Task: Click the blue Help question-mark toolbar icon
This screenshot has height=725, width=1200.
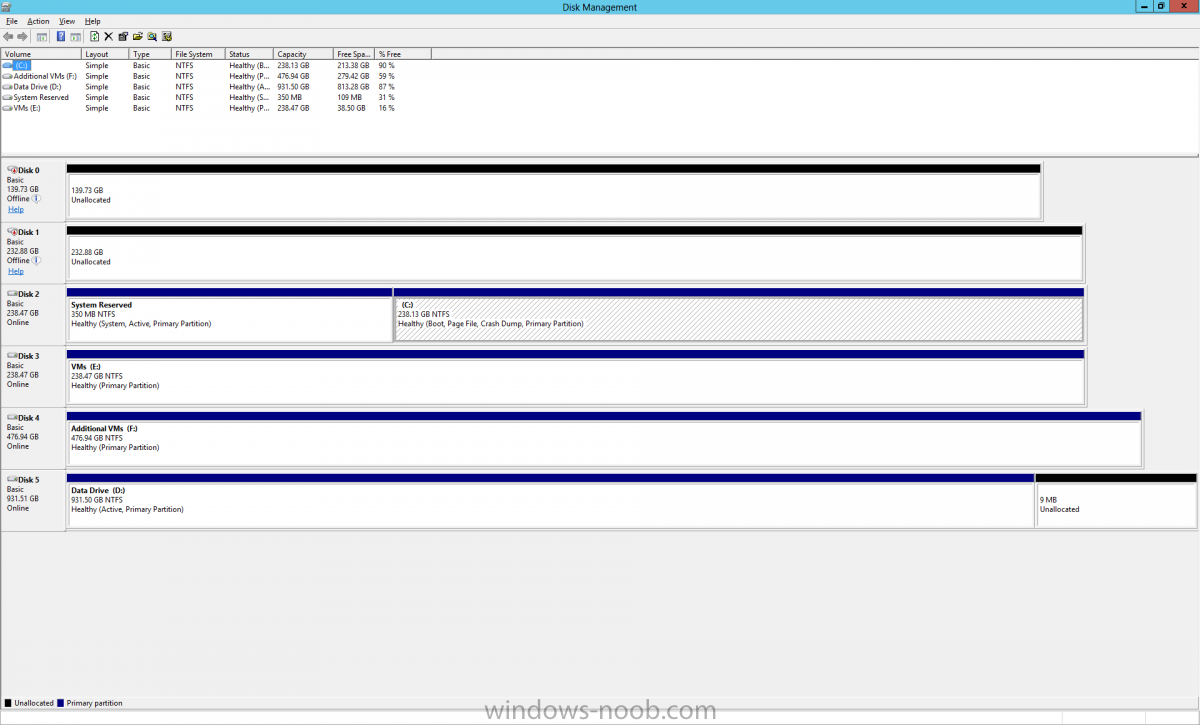Action: (61, 37)
